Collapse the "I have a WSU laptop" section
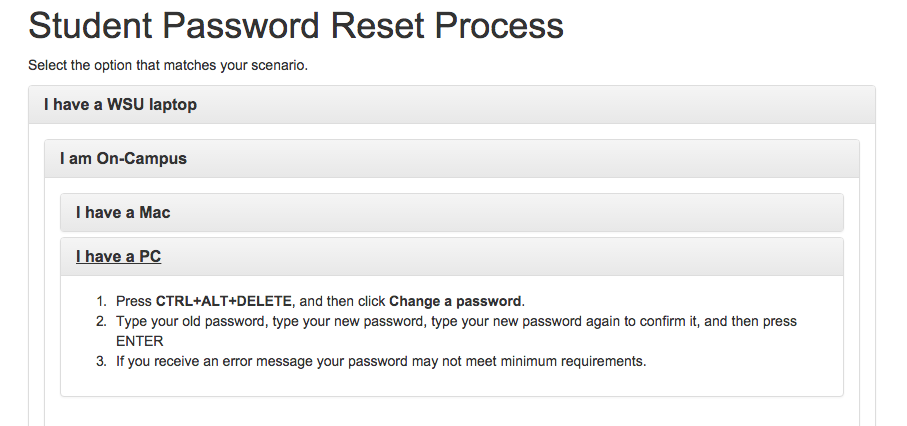The image size is (907, 426). click(x=120, y=105)
